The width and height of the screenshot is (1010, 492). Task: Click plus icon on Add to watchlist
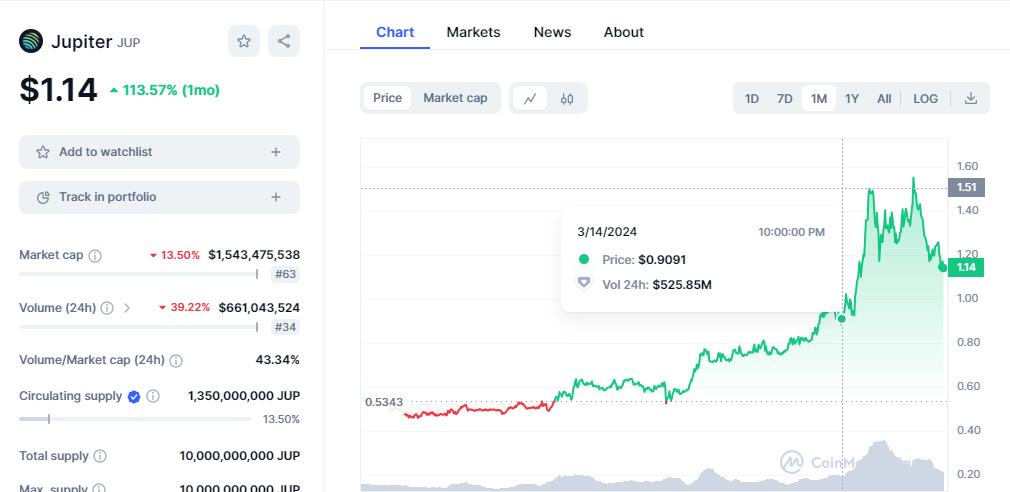pyautogui.click(x=276, y=152)
